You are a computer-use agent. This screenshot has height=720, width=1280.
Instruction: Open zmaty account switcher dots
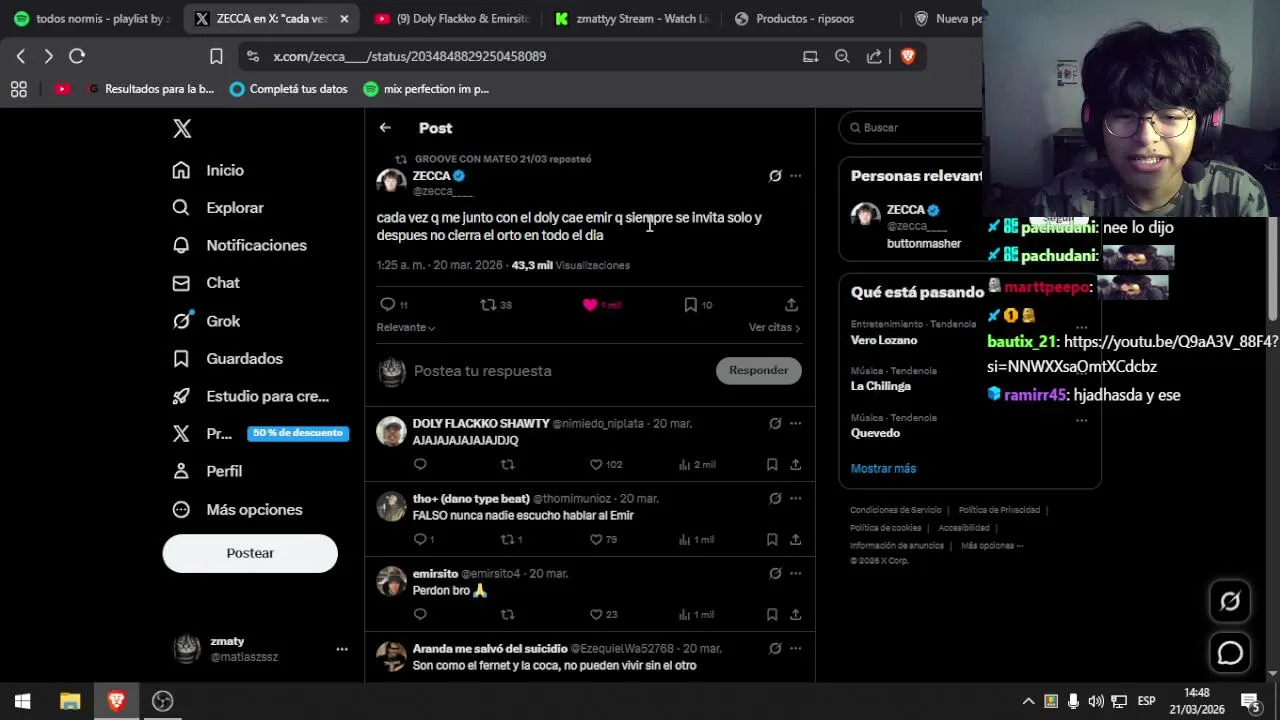(342, 649)
